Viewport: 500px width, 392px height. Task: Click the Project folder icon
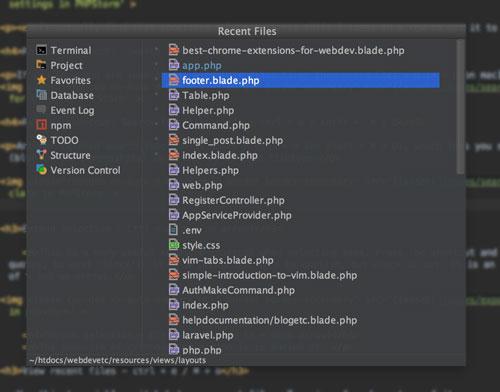point(41,65)
